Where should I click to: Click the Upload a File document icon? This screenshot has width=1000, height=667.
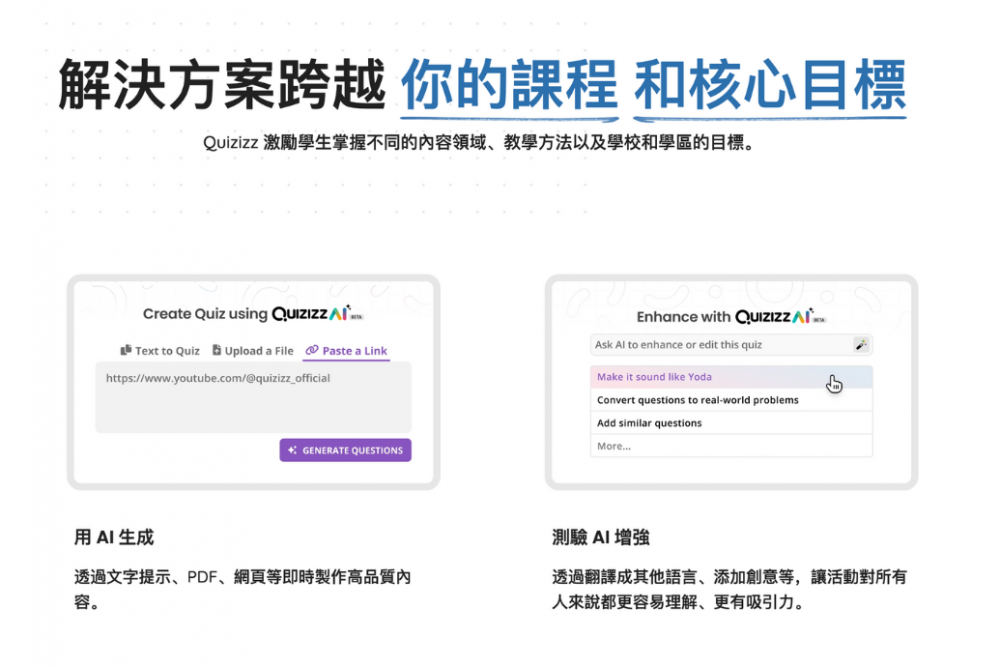pos(216,351)
